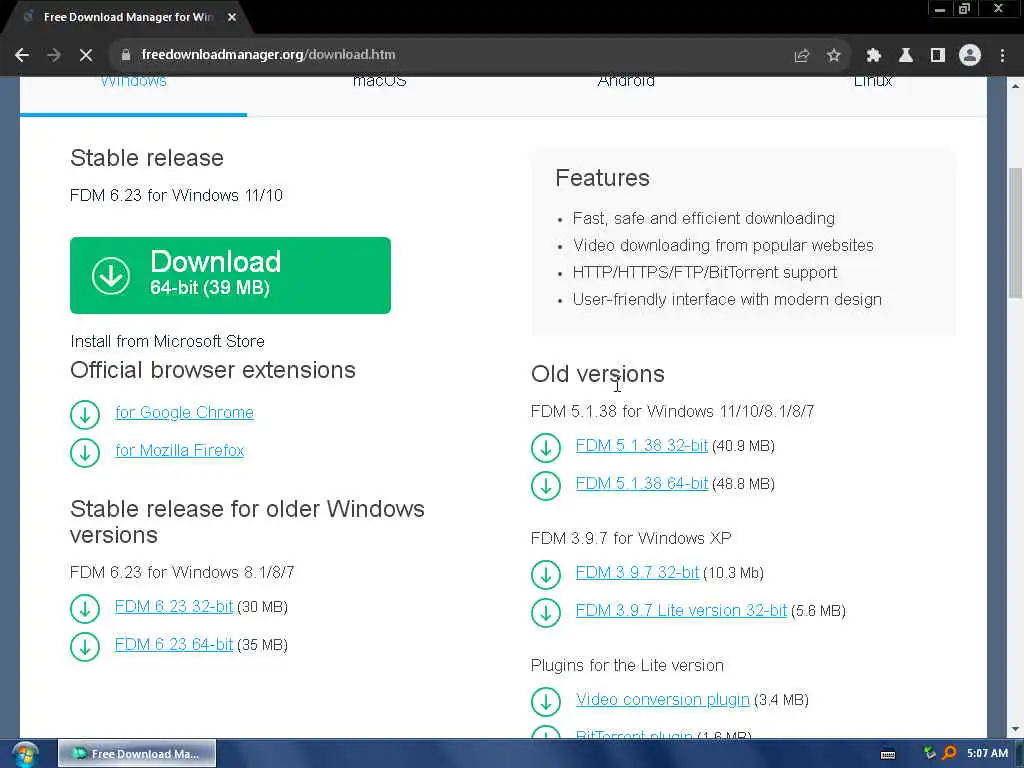Click download icon beside FDM 3.9.7 32-bit
1024x768 pixels.
[546, 575]
